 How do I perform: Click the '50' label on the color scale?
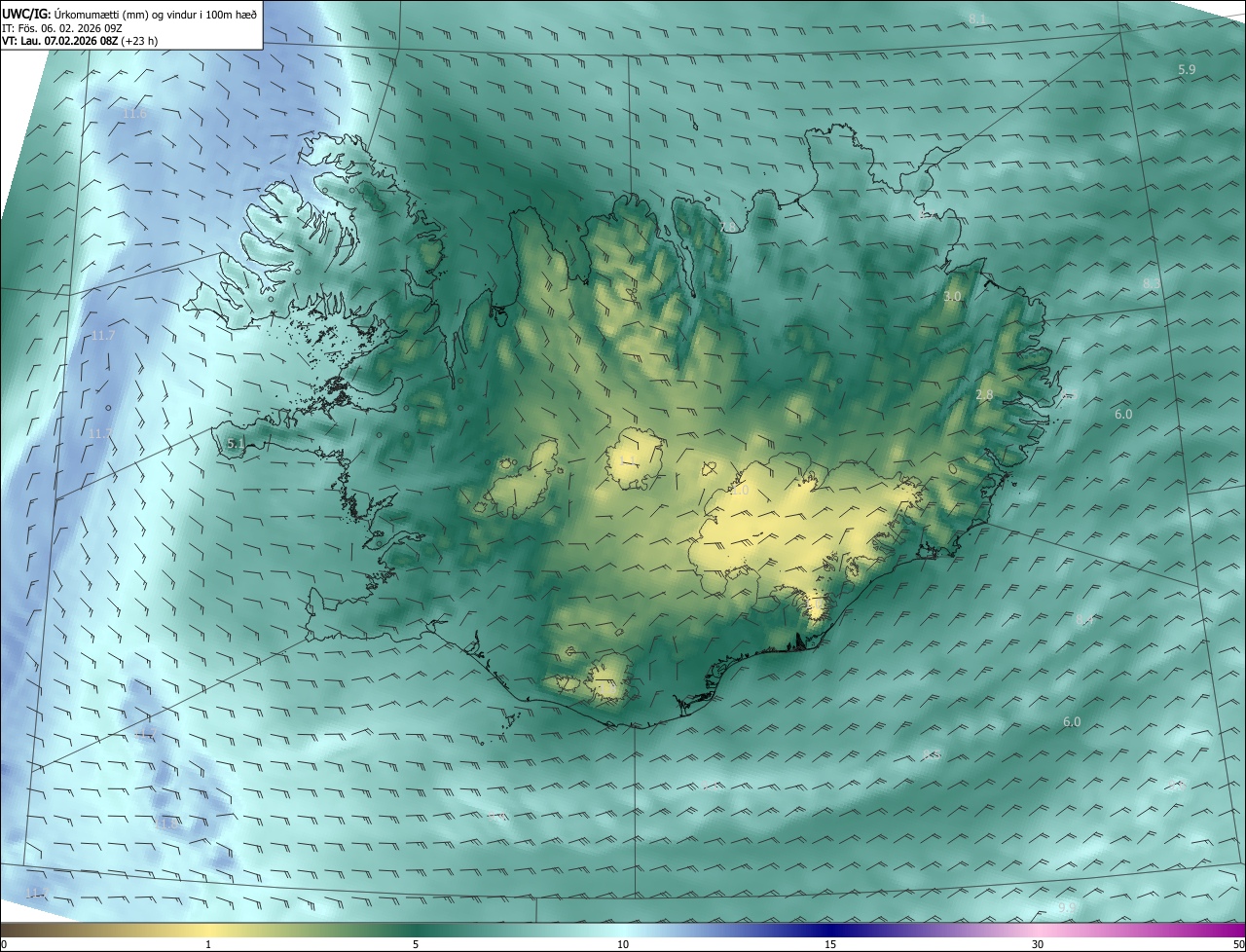coord(1238,944)
